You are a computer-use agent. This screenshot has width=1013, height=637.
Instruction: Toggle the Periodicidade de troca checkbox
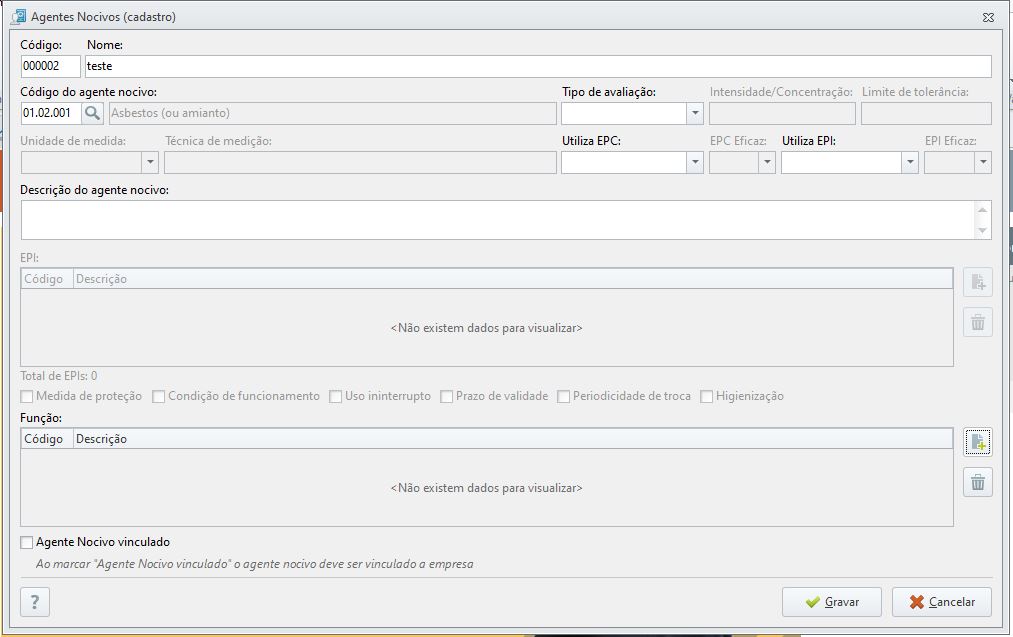[563, 396]
